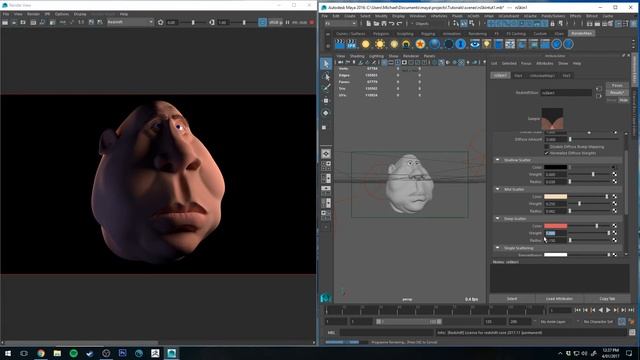Click the orange star ball shelf icon

point(420,44)
